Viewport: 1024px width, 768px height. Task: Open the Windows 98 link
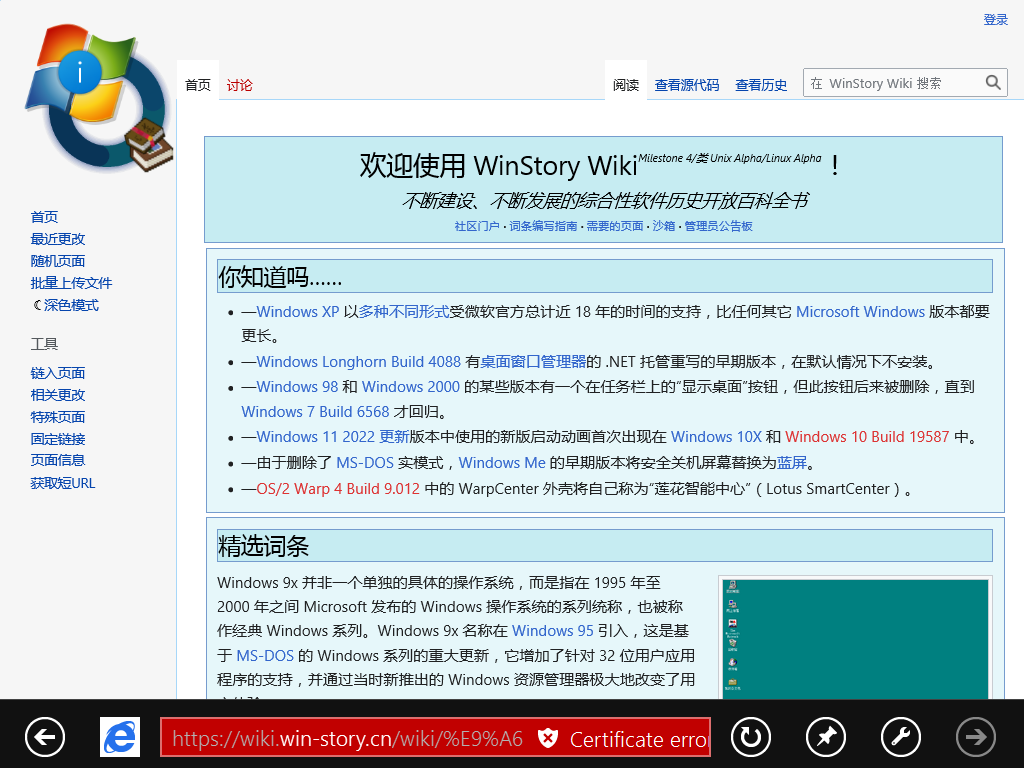pos(297,387)
